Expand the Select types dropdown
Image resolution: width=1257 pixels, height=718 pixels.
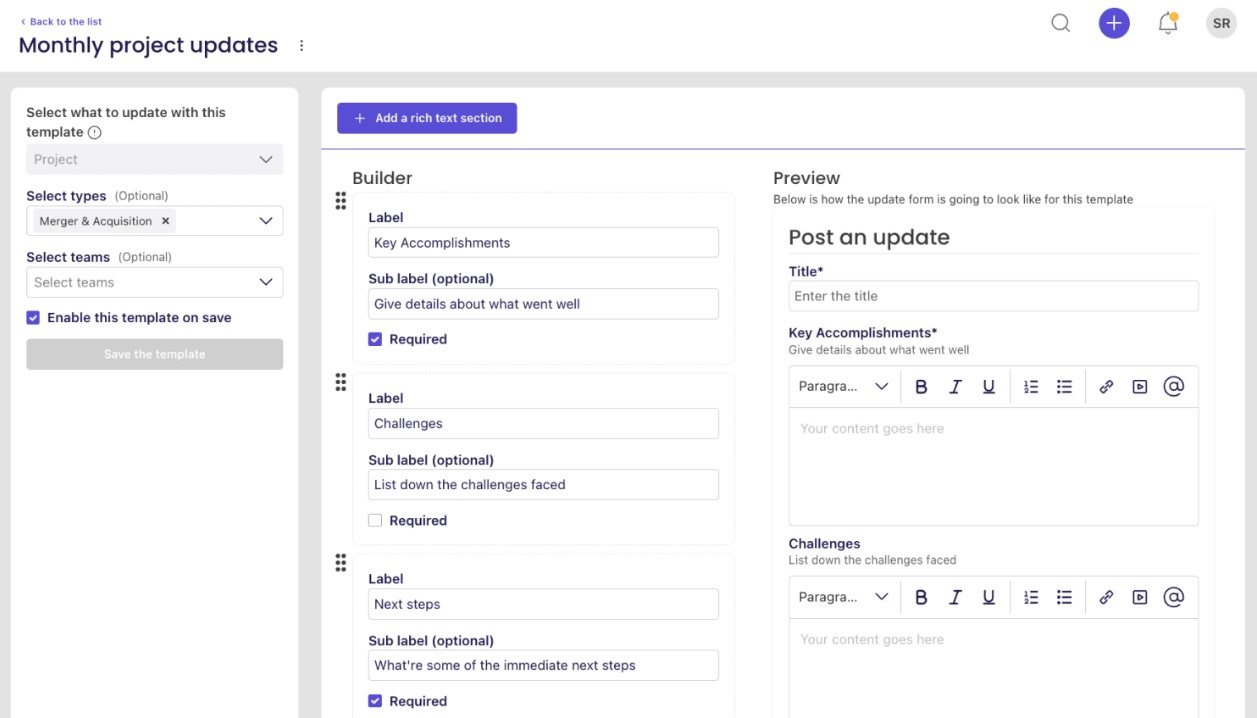click(265, 221)
